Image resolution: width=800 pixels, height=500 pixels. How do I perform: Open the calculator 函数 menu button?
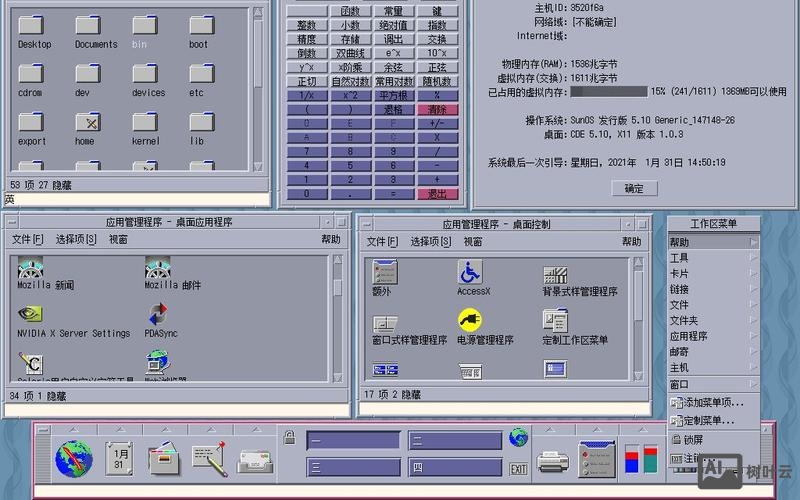(350, 11)
